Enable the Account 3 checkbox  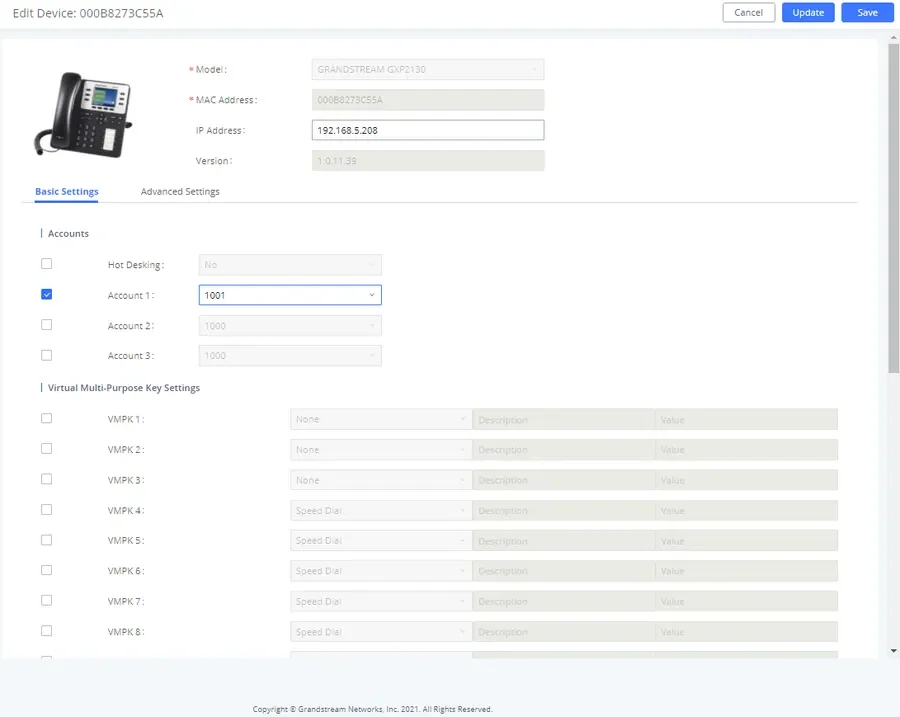46,355
